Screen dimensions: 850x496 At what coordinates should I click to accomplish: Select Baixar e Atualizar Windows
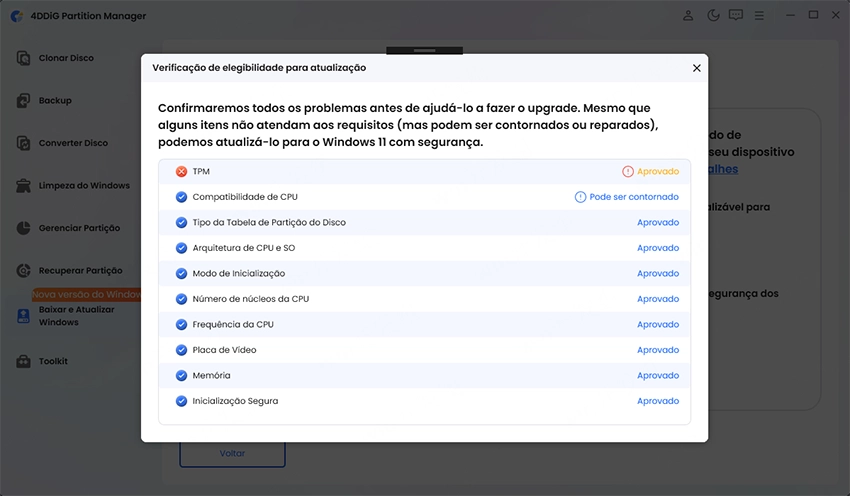(x=76, y=316)
